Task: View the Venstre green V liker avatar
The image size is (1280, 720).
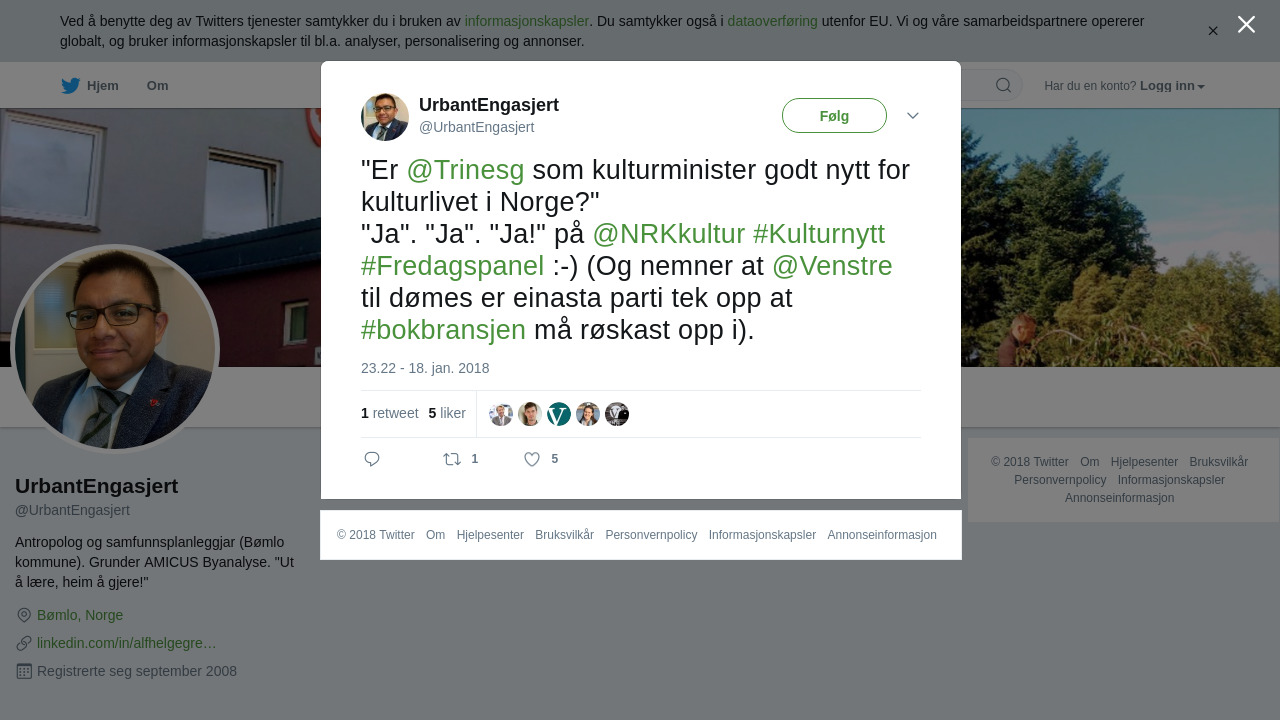Action: pos(559,414)
